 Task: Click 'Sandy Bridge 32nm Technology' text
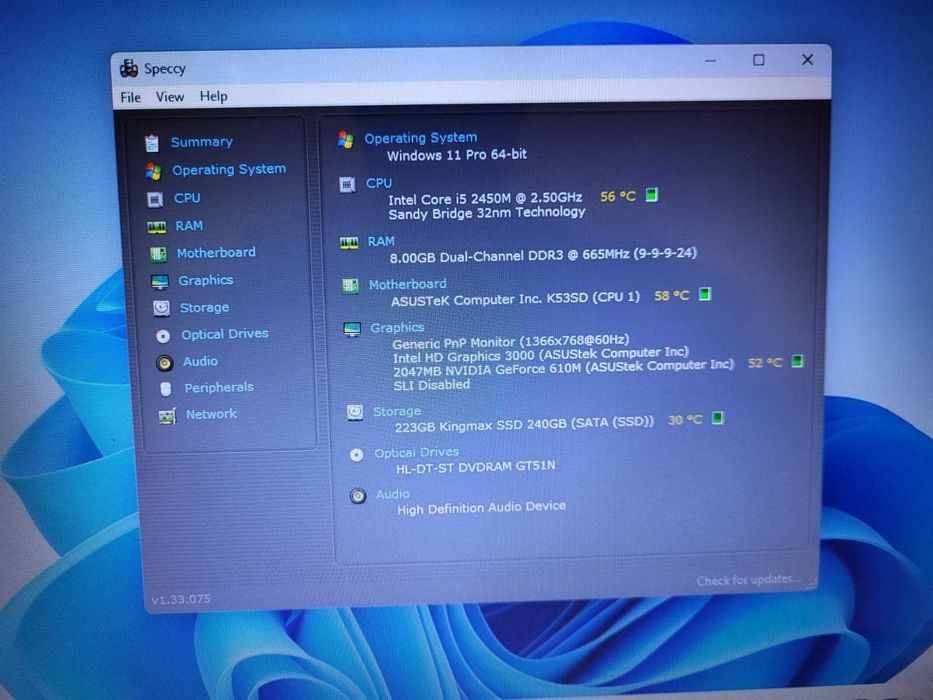click(x=487, y=212)
